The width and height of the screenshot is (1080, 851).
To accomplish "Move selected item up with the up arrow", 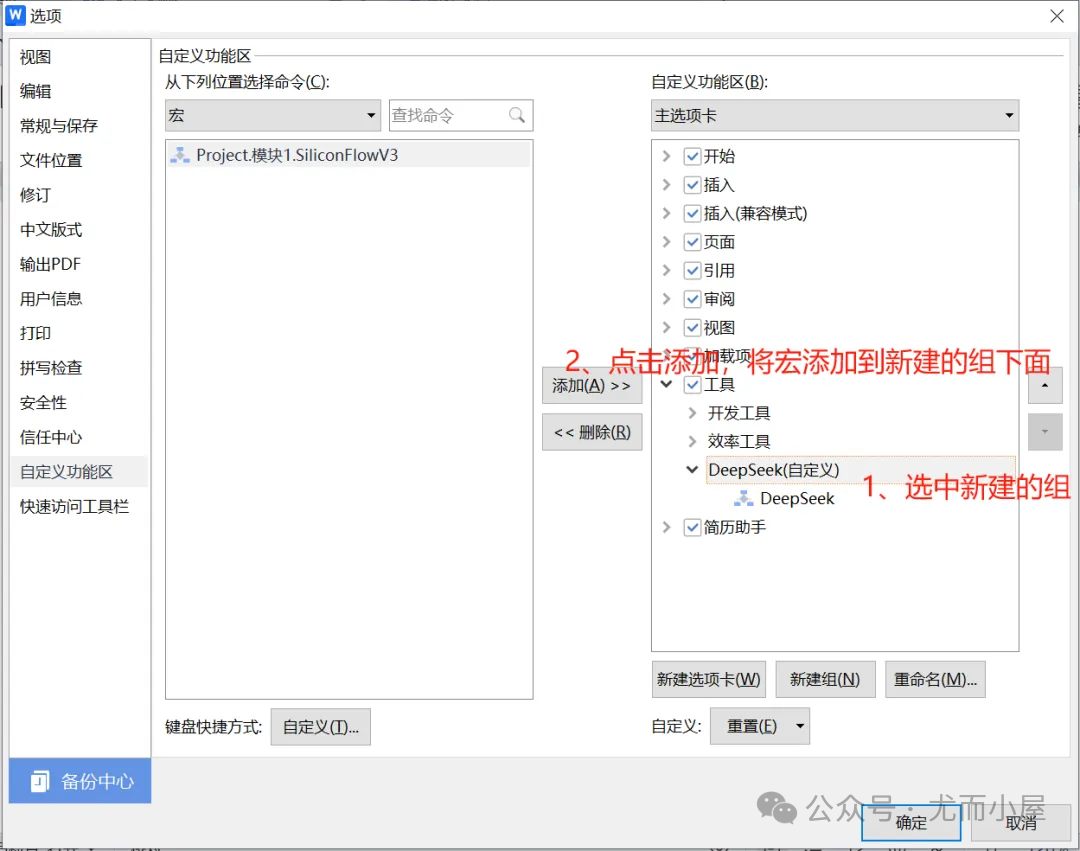I will [1045, 386].
